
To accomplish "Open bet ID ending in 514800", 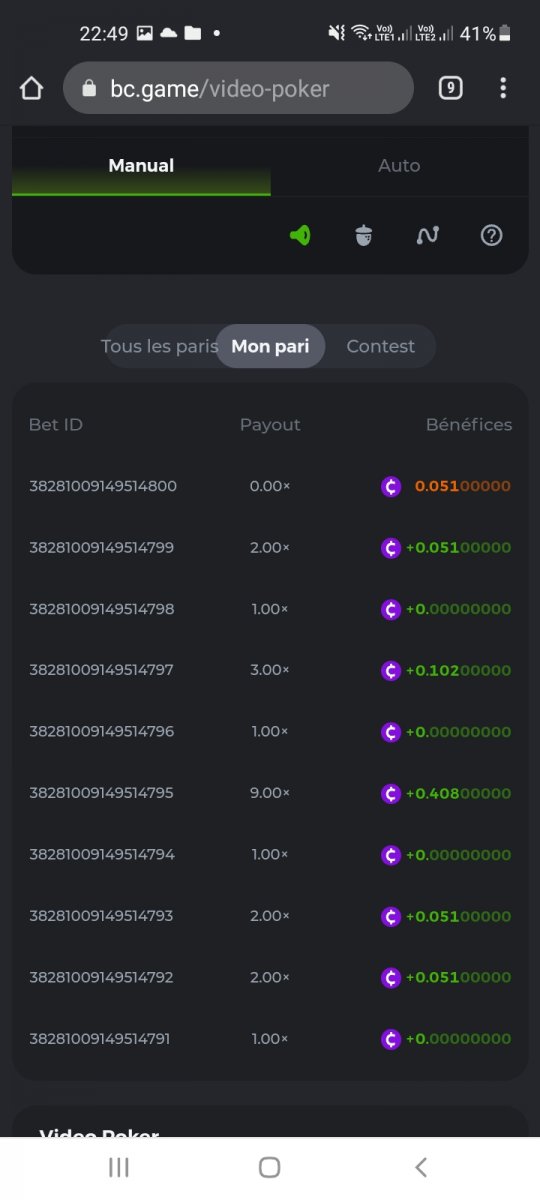I will [x=103, y=486].
